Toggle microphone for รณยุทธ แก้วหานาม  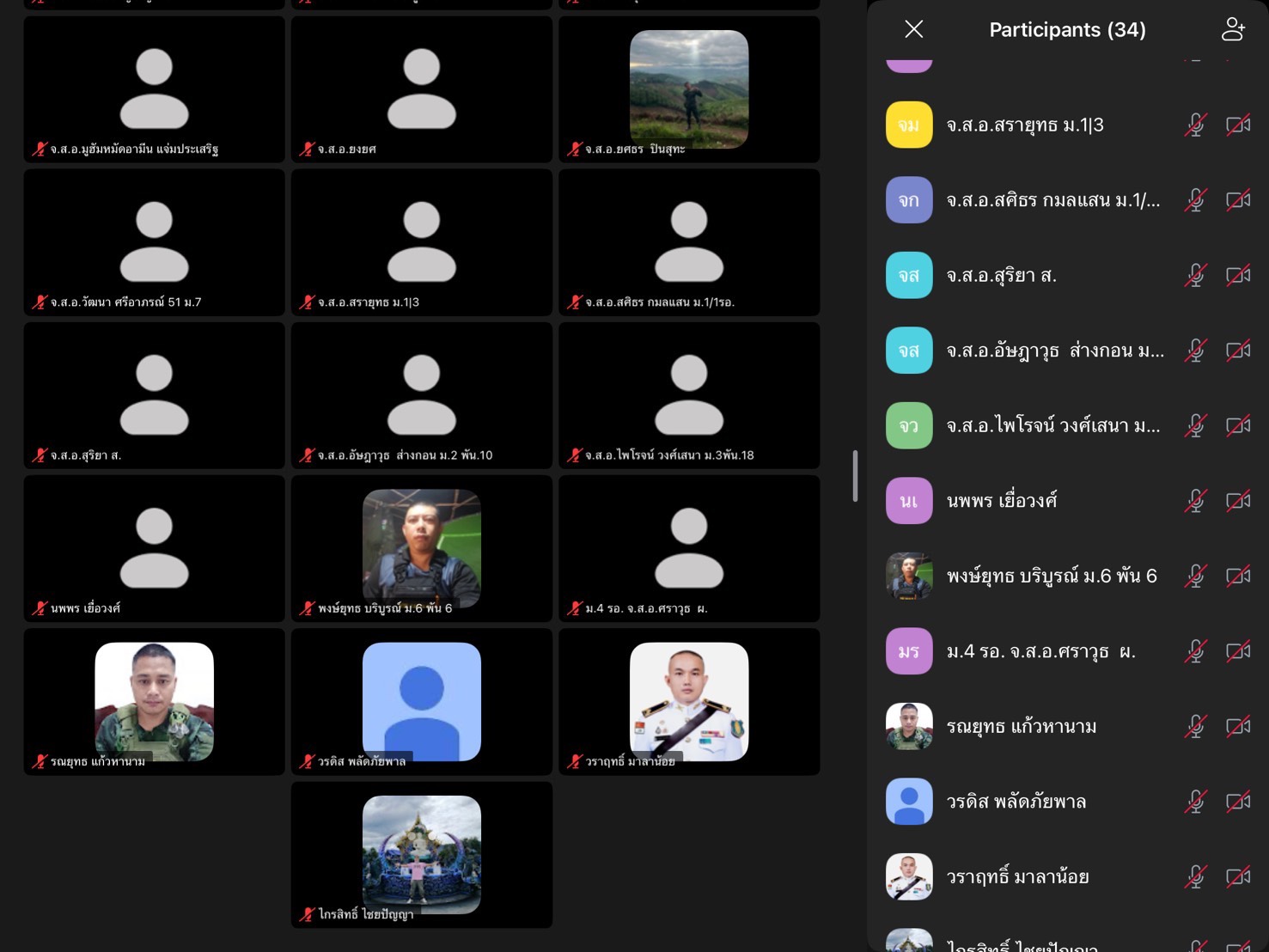click(x=1195, y=727)
